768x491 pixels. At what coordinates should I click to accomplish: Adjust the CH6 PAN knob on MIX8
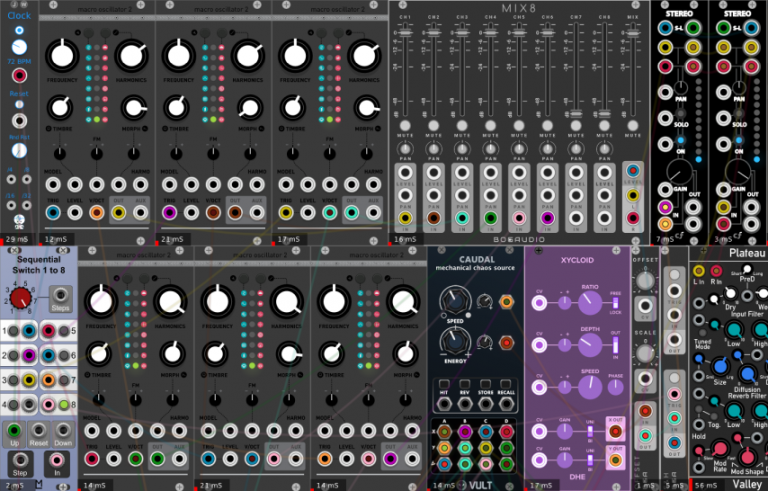(548, 148)
